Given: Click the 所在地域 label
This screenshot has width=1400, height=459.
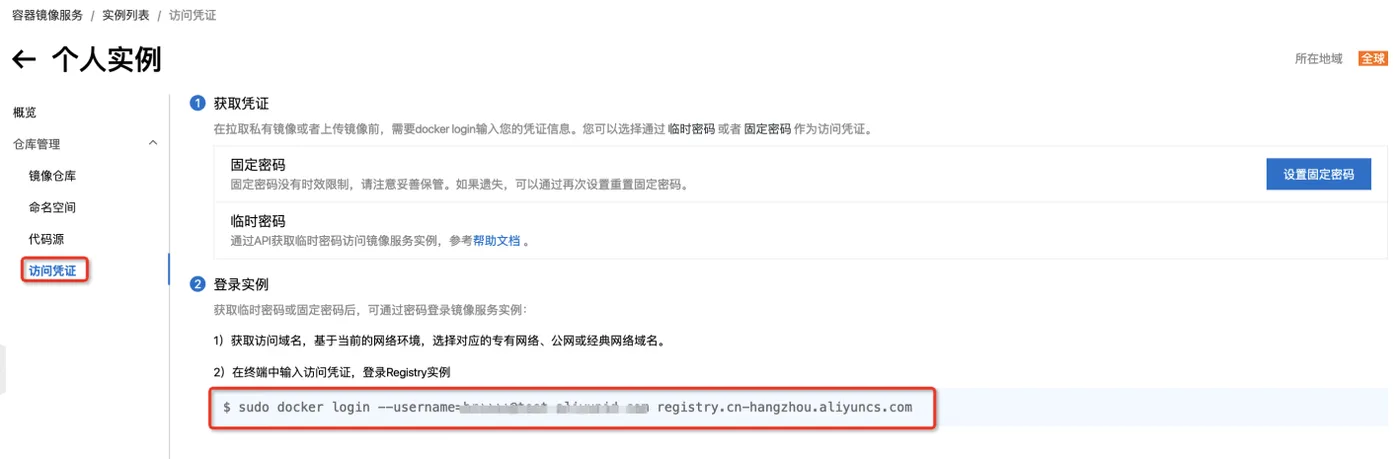Looking at the screenshot, I should (1319, 59).
